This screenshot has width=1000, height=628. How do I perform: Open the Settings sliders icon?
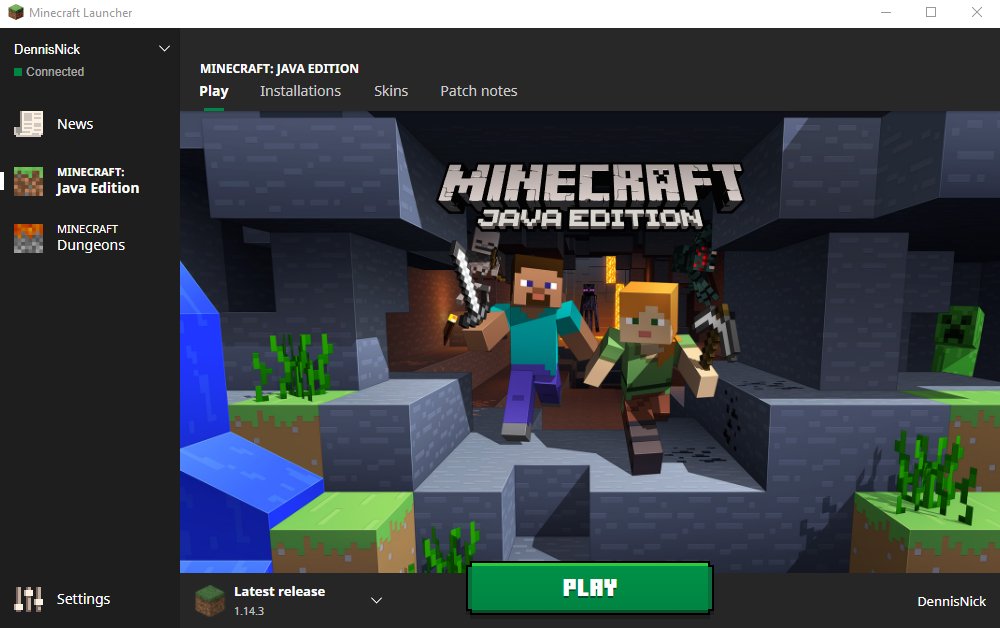(x=29, y=599)
